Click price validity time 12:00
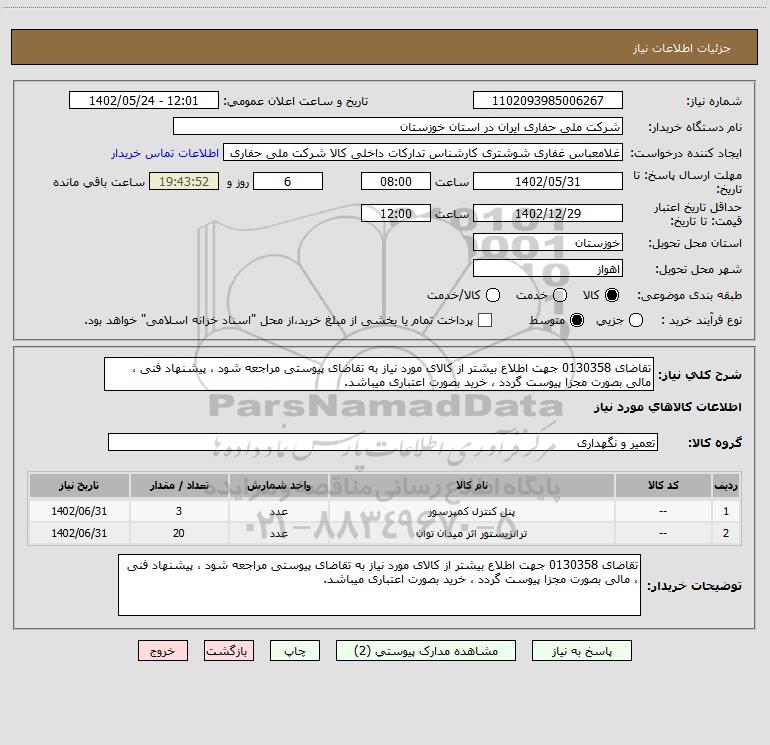This screenshot has height=745, width=770. [396, 213]
